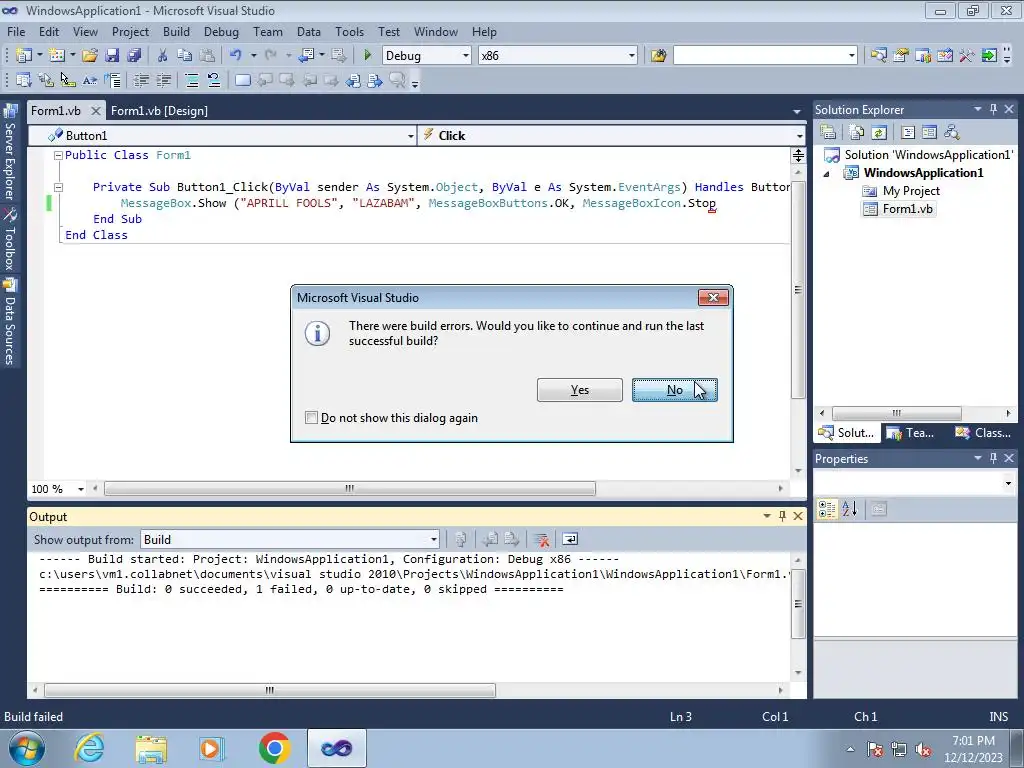Start debugging with the green play icon
The image size is (1024, 768).
(x=368, y=56)
